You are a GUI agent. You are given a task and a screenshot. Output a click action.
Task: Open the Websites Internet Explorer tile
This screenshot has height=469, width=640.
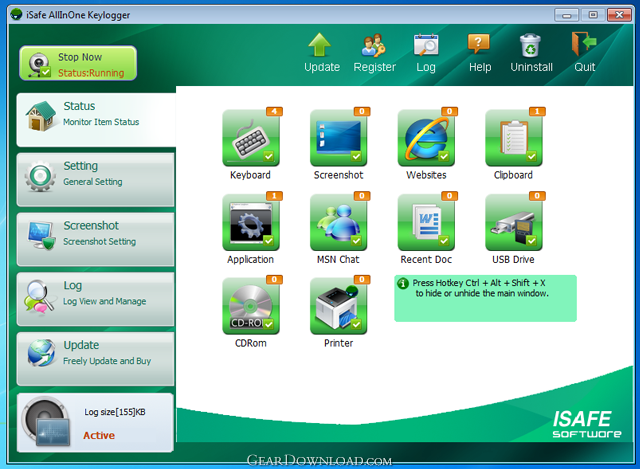click(426, 138)
